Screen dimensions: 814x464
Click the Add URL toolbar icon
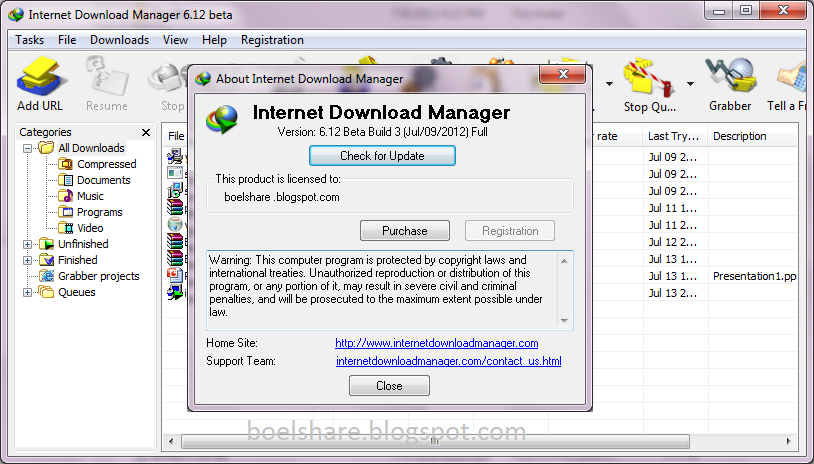pyautogui.click(x=40, y=84)
